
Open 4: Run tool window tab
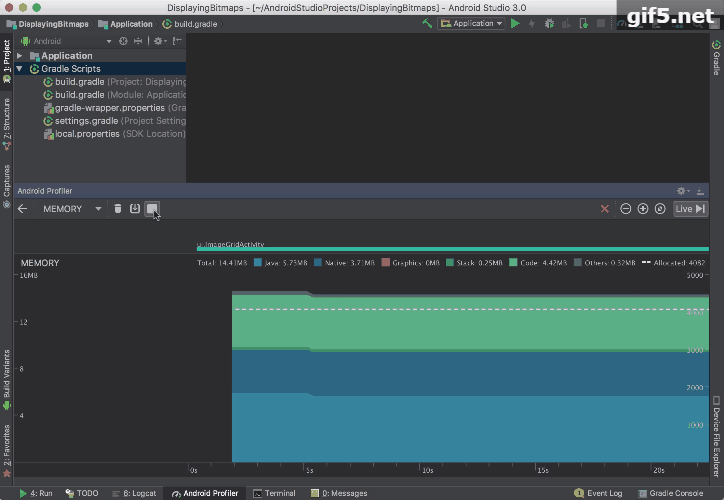coord(36,493)
